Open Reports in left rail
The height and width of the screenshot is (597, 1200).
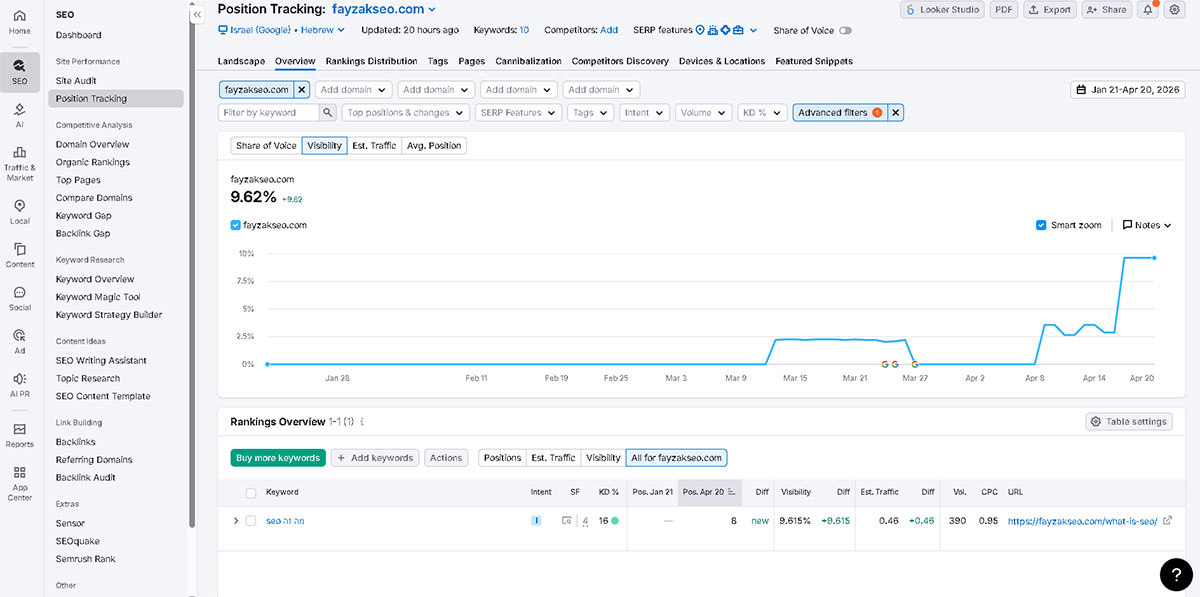[20, 433]
